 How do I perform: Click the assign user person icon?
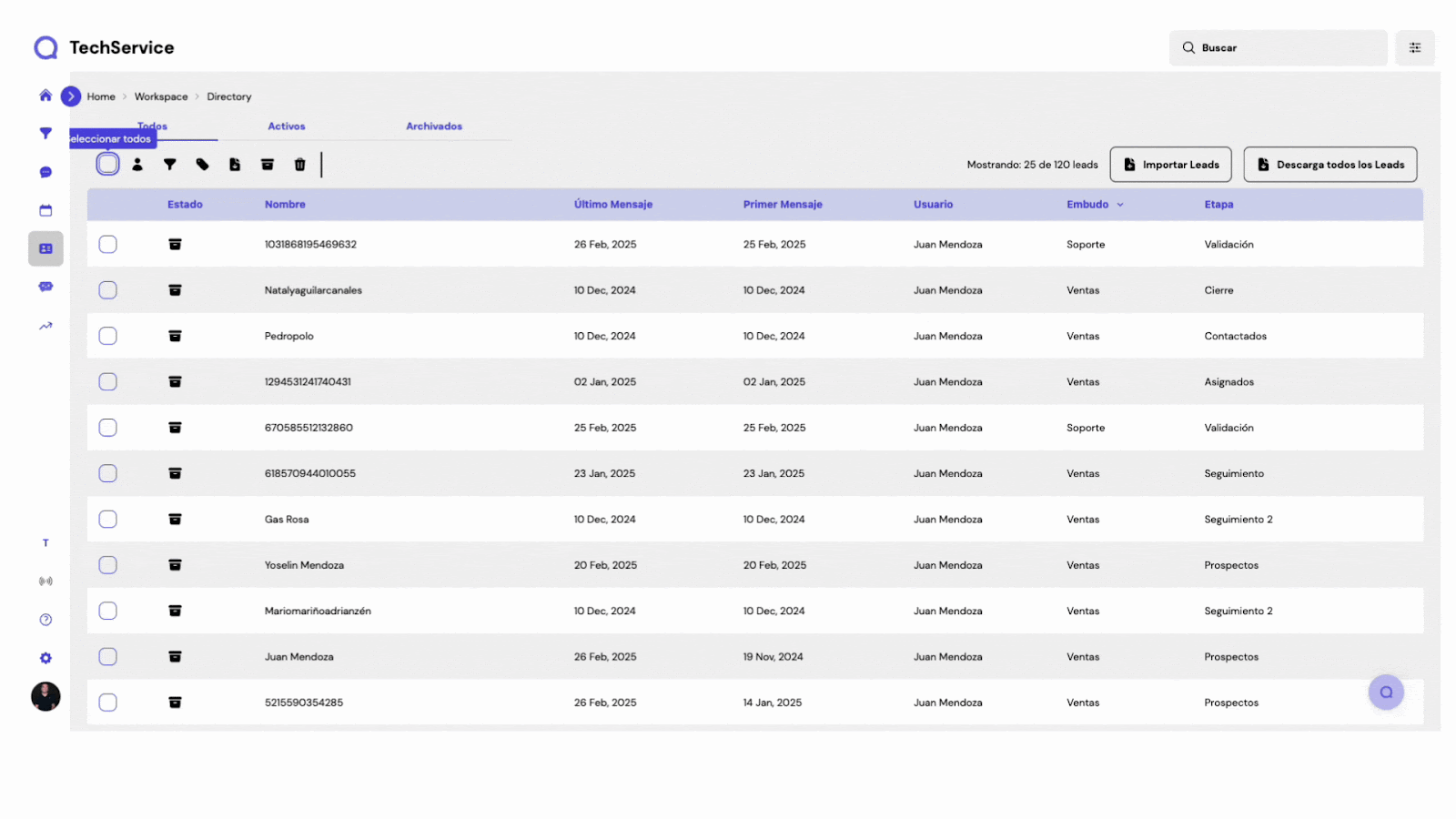(137, 165)
